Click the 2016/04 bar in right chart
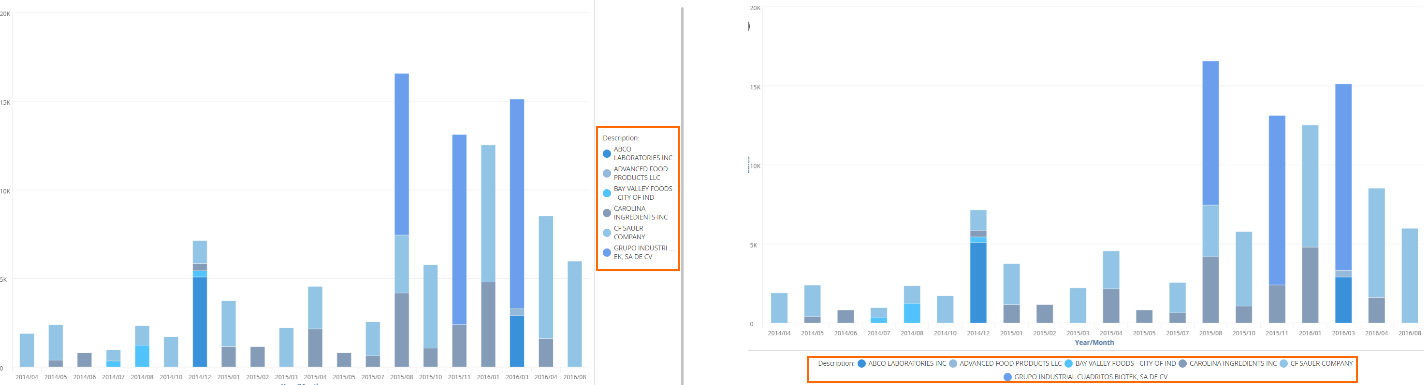Screen dimensions: 1428x385 (x=1376, y=255)
